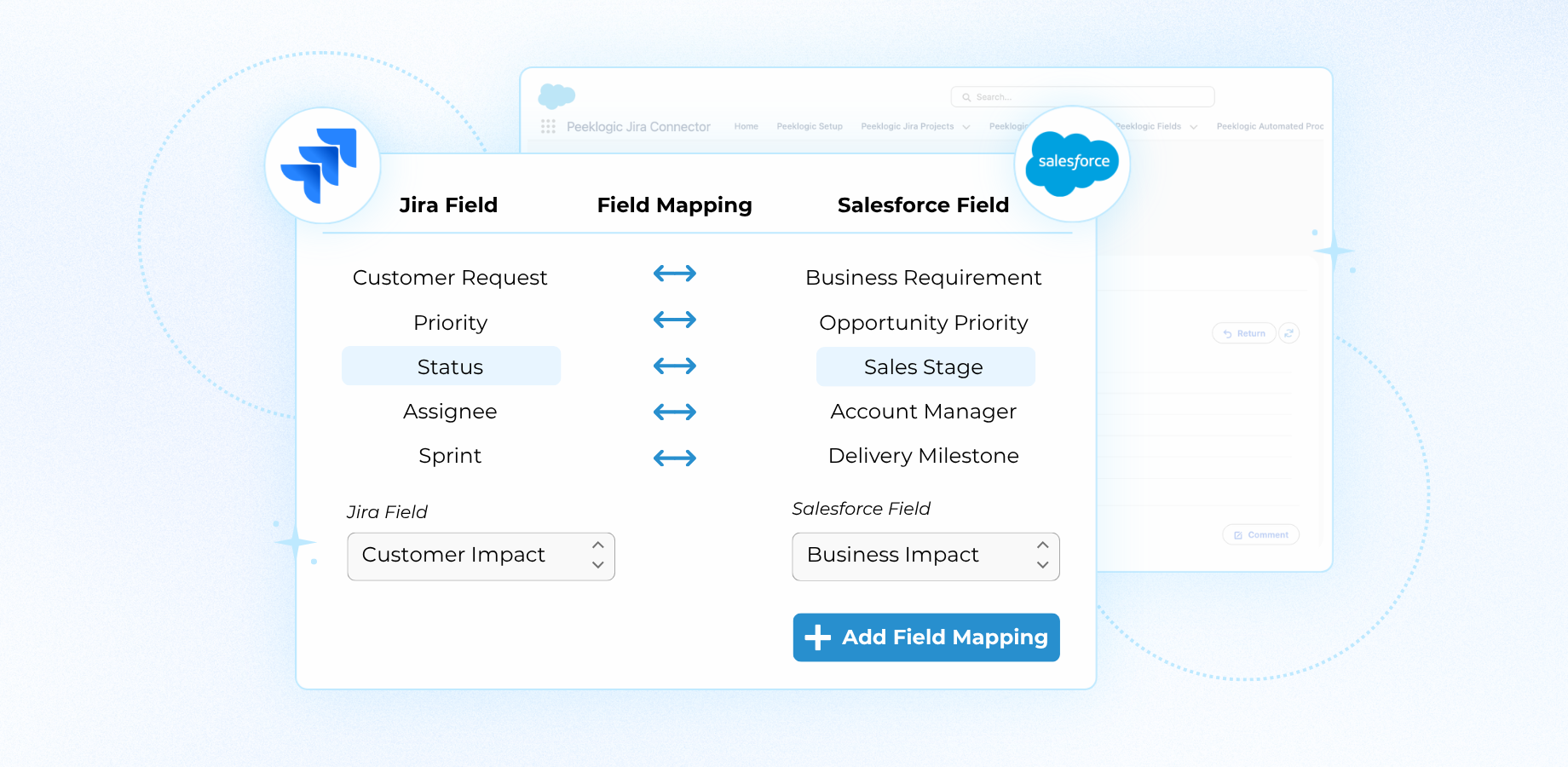Select the Opportunity Priority Salesforce field
1568x767 pixels.
tap(924, 323)
